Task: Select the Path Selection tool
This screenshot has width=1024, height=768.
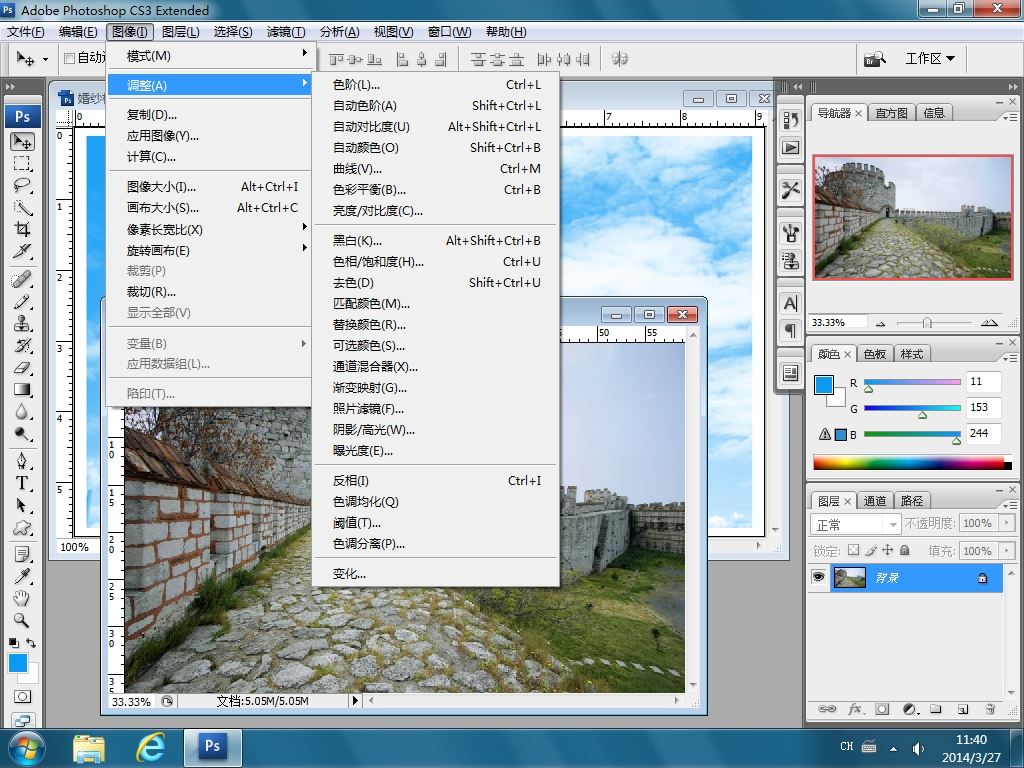Action: tap(22, 505)
